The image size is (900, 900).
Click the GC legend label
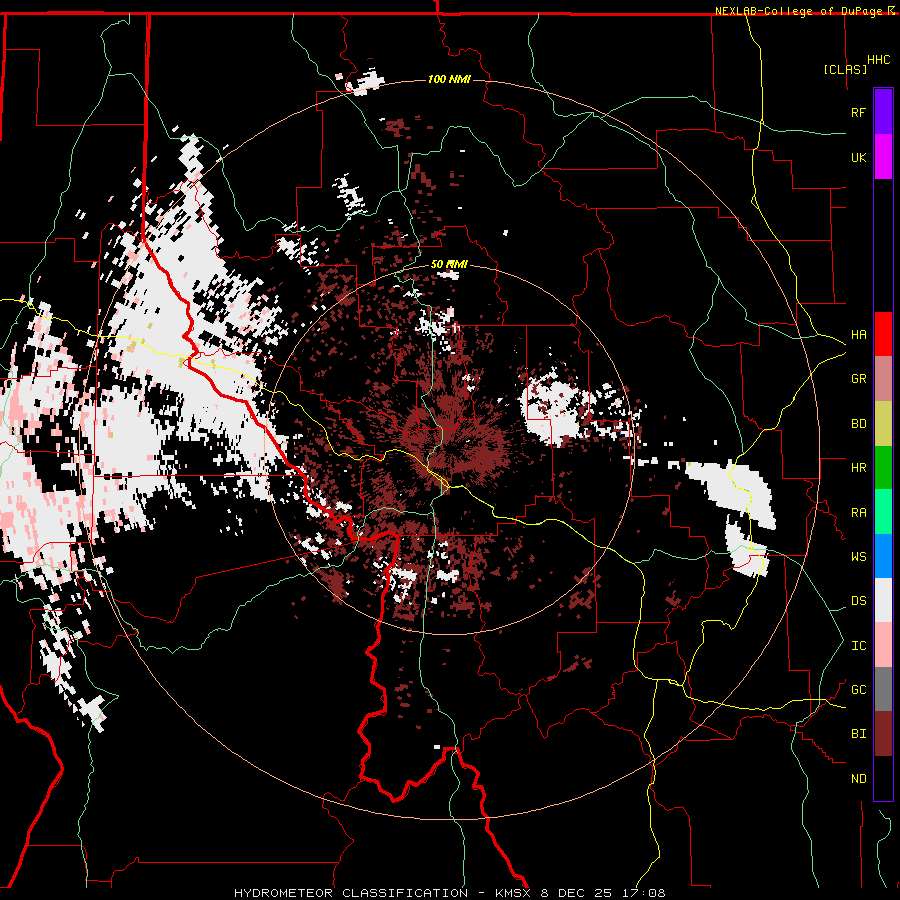[x=859, y=690]
